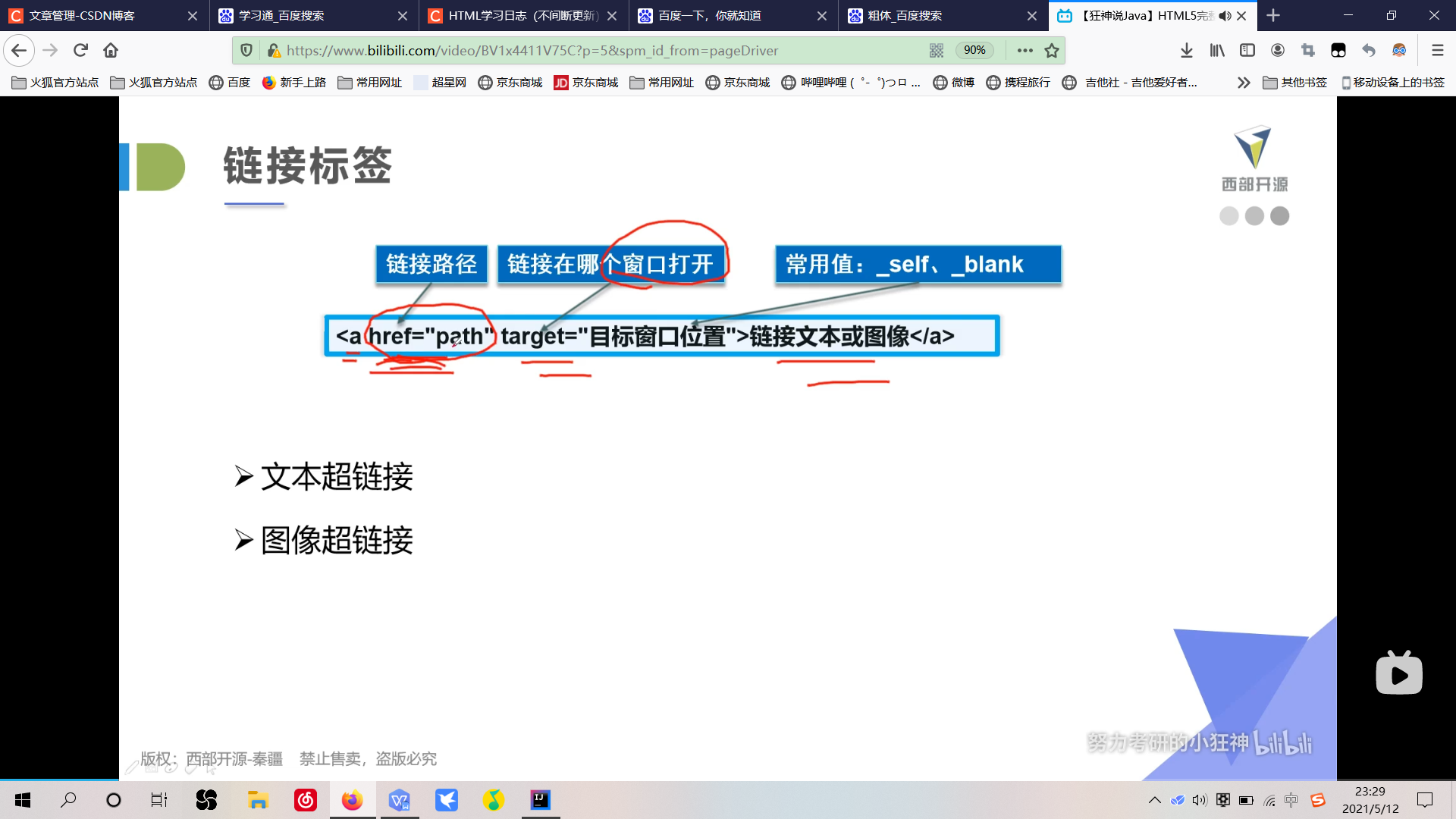
Task: Reset the 90% zoom level badge
Action: [974, 50]
